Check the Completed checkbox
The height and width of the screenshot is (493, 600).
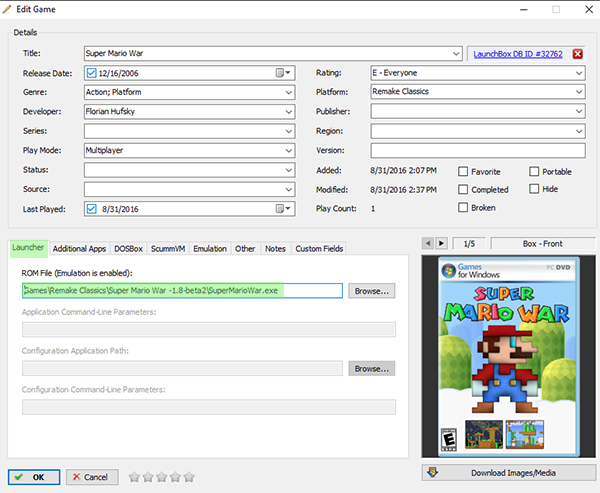coord(463,189)
